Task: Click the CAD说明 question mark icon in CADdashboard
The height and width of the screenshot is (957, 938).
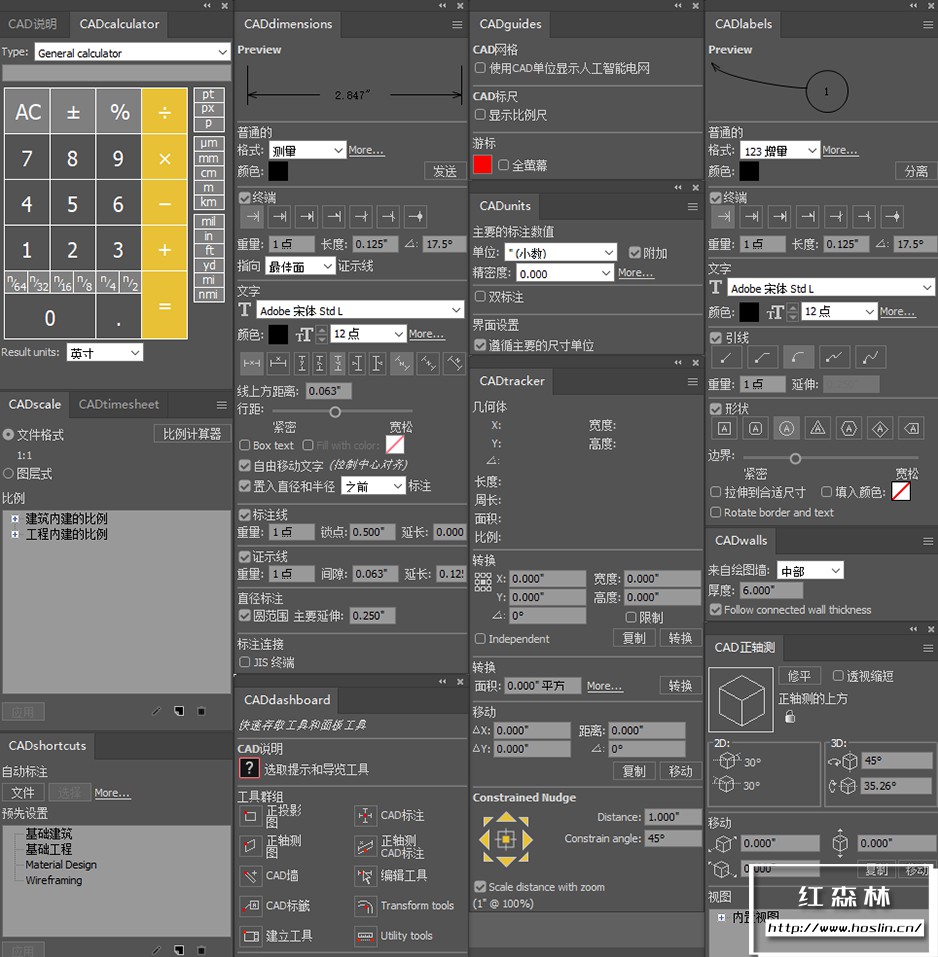Action: pyautogui.click(x=249, y=768)
